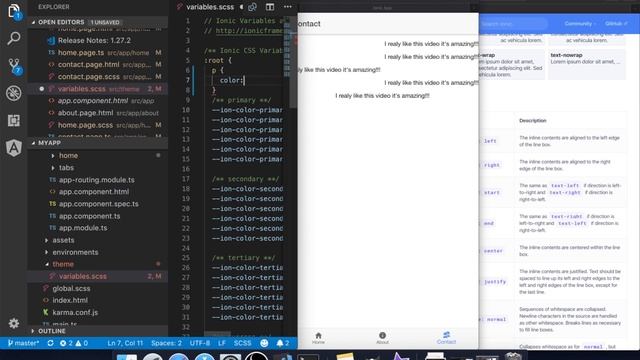Open app.component.spec.ts file
The image size is (640, 360).
point(98,204)
